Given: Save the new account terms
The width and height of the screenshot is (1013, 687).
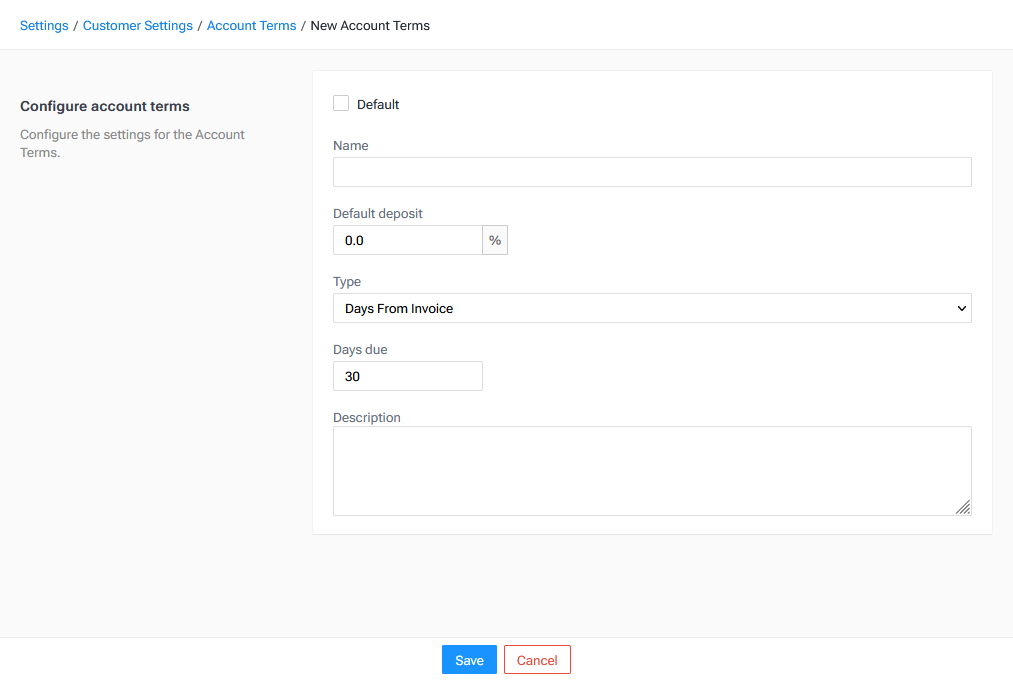Looking at the screenshot, I should tap(469, 660).
